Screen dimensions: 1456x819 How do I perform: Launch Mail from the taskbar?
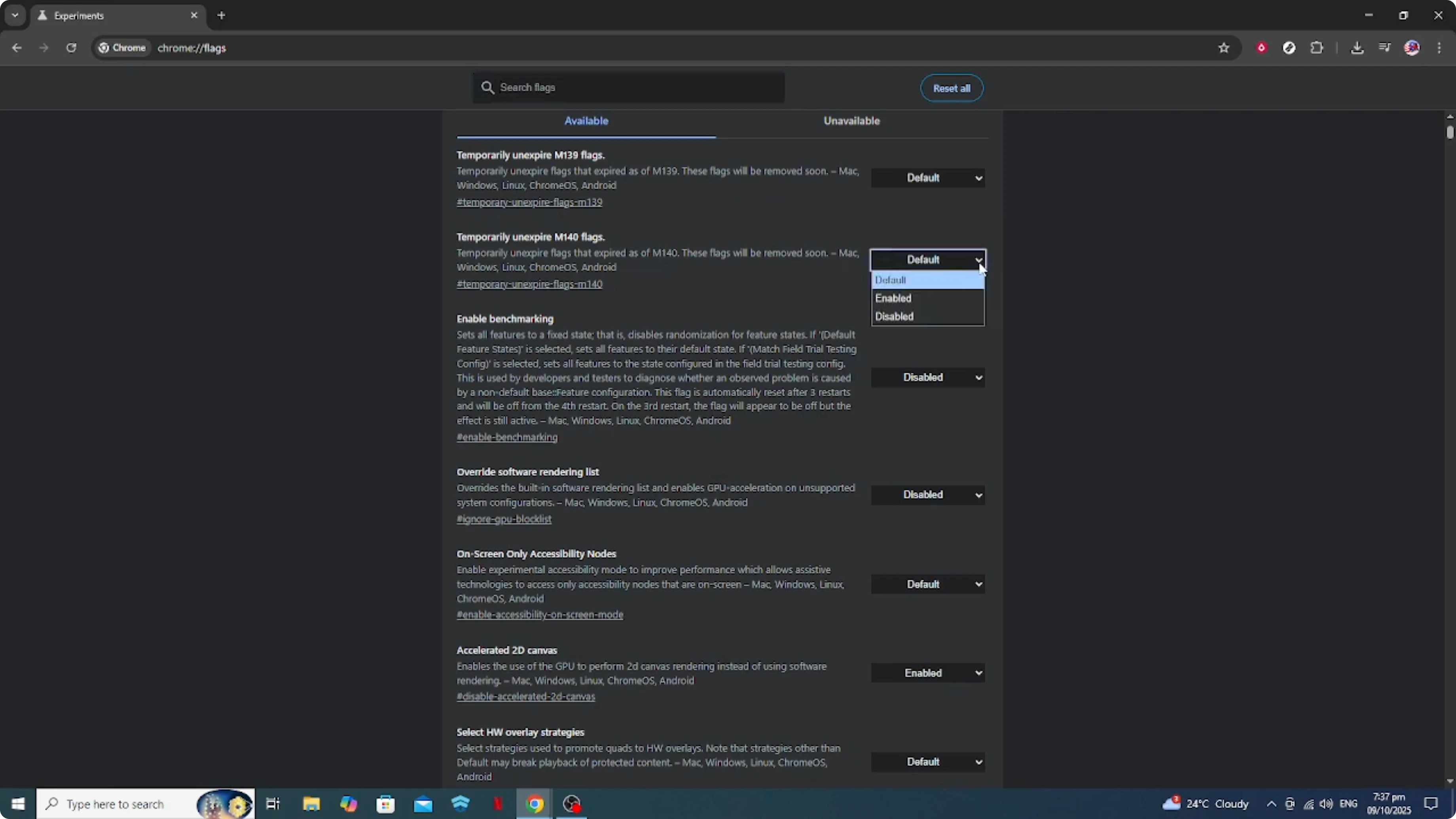pyautogui.click(x=423, y=804)
